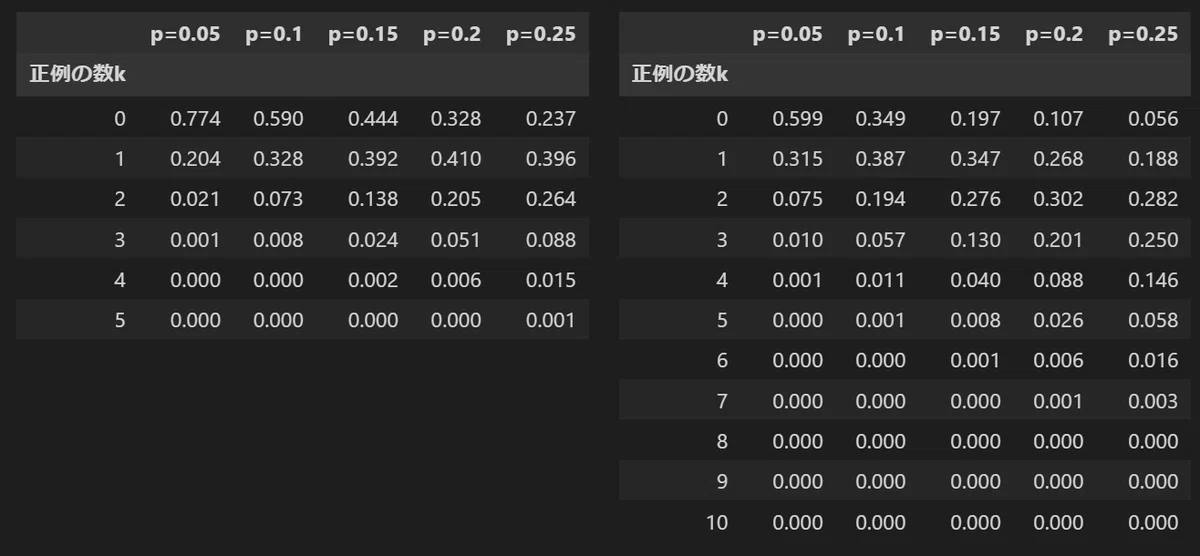Click the p=0.15 header in left table
The image size is (1200, 556).
362,34
